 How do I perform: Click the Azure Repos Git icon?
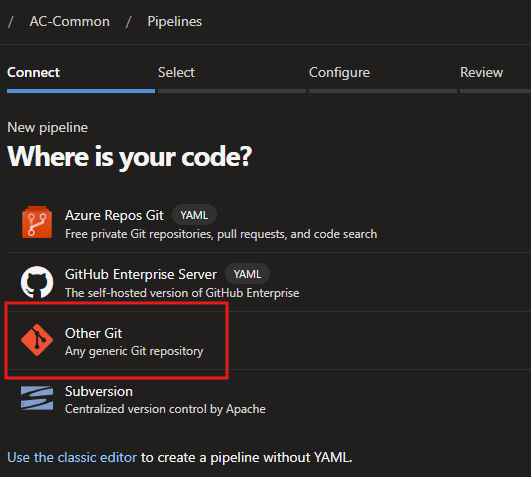(x=37, y=222)
